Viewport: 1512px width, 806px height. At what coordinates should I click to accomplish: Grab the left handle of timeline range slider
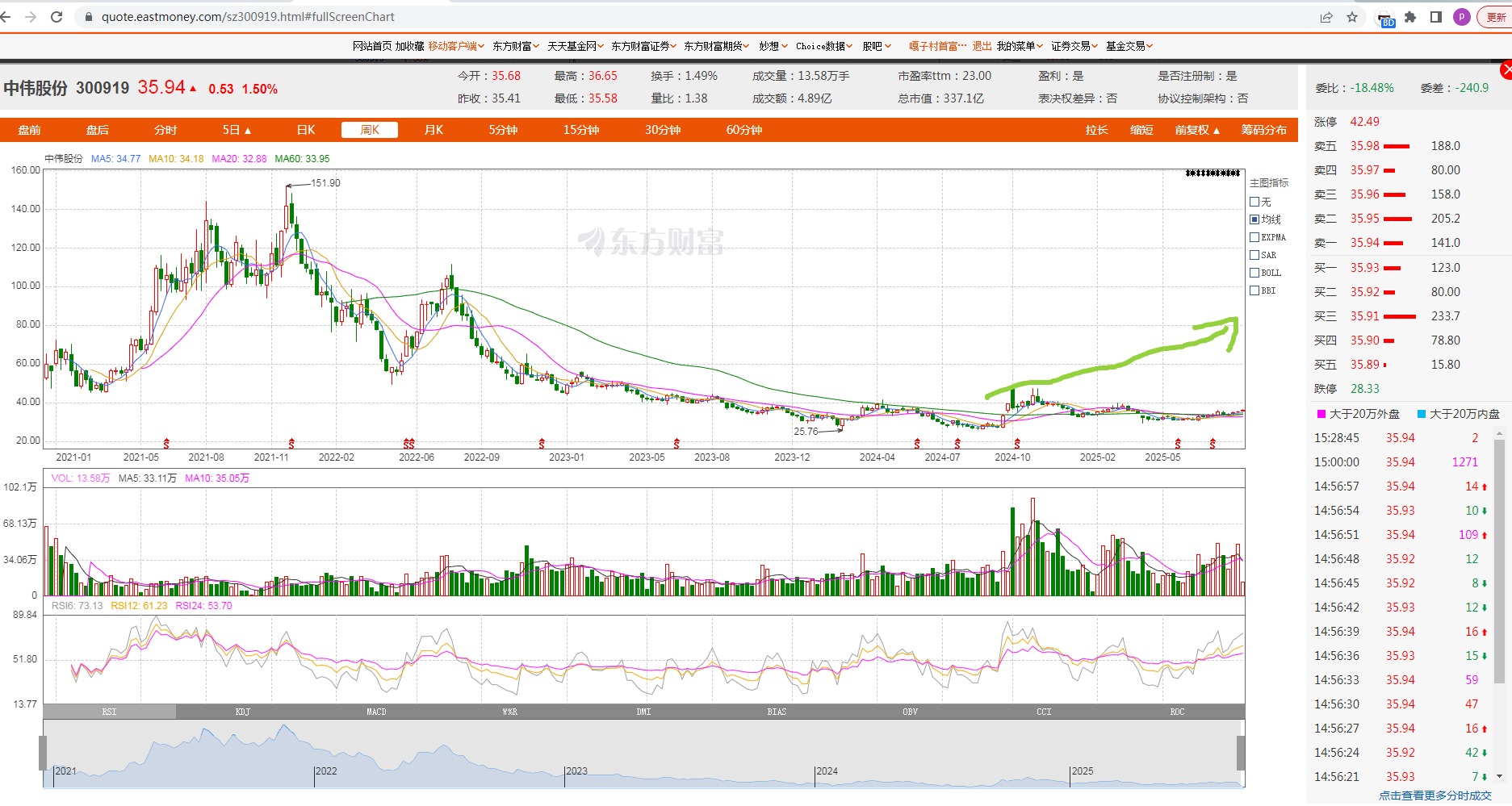[43, 753]
